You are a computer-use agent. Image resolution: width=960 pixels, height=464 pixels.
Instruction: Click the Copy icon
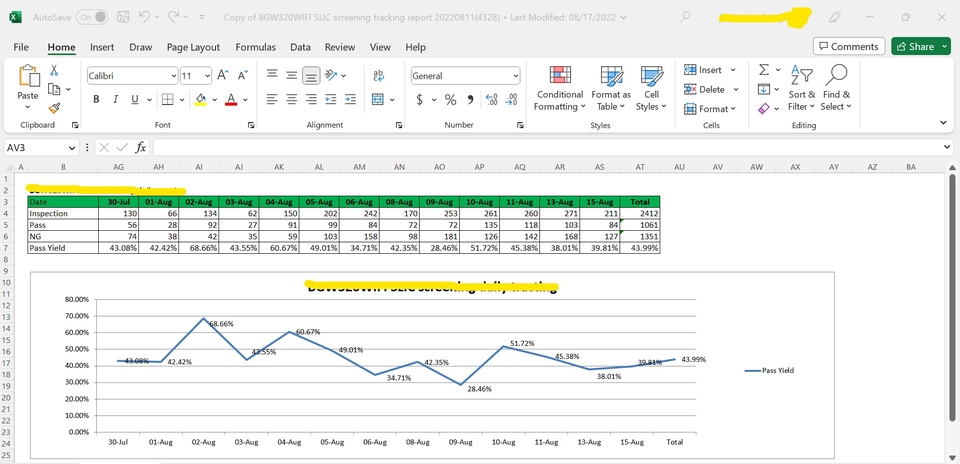[54, 89]
